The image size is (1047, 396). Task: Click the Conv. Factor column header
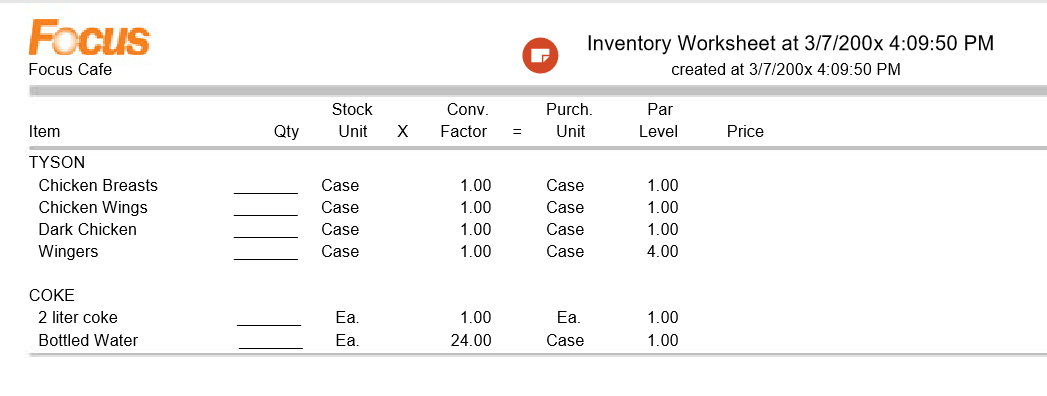click(x=463, y=120)
